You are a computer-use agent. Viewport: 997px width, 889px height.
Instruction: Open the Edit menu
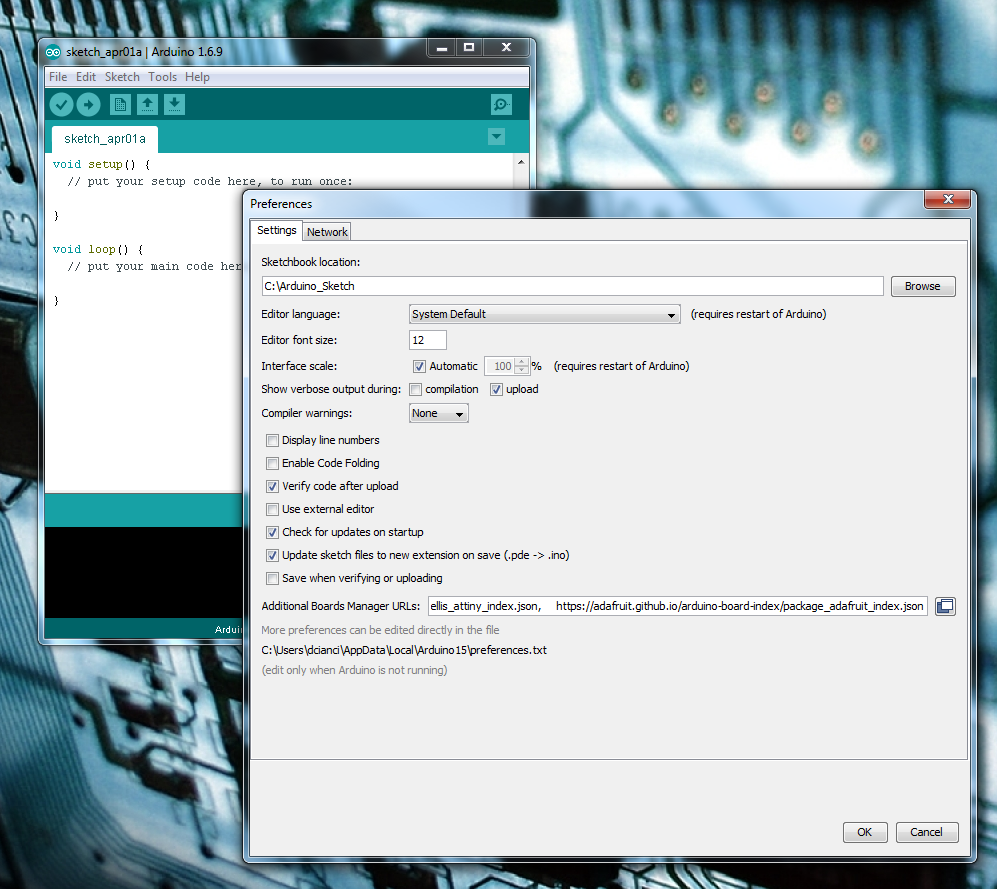pyautogui.click(x=86, y=77)
